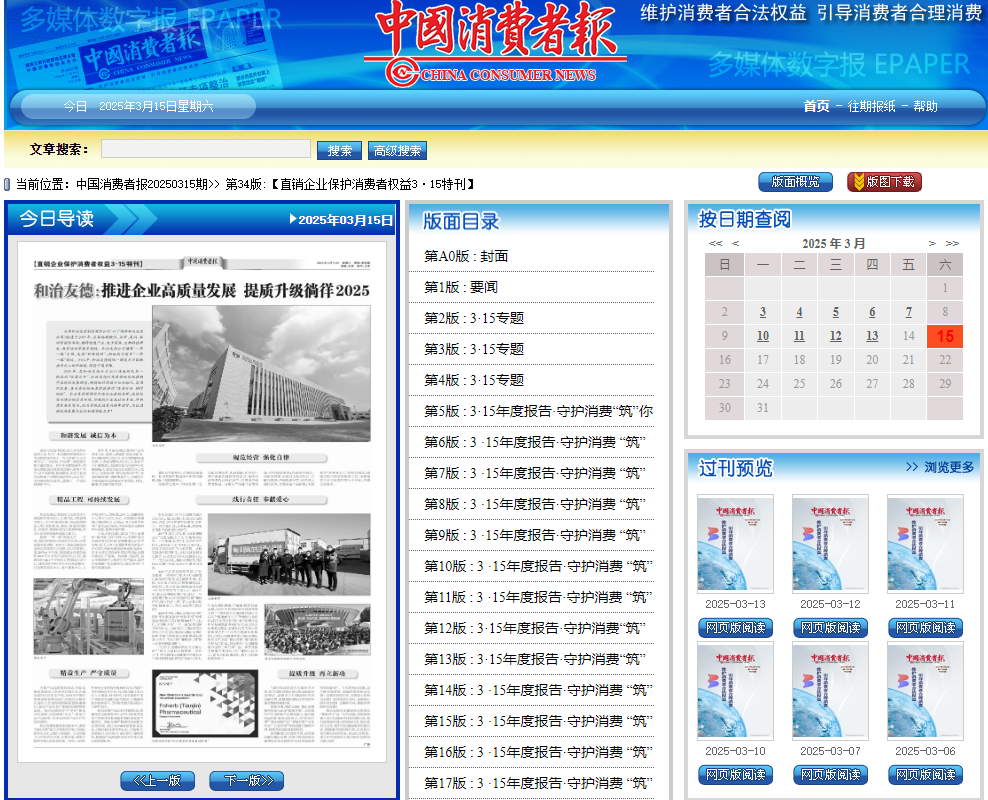
Task: Open 第A0版 封面 in page list
Action: coord(466,256)
